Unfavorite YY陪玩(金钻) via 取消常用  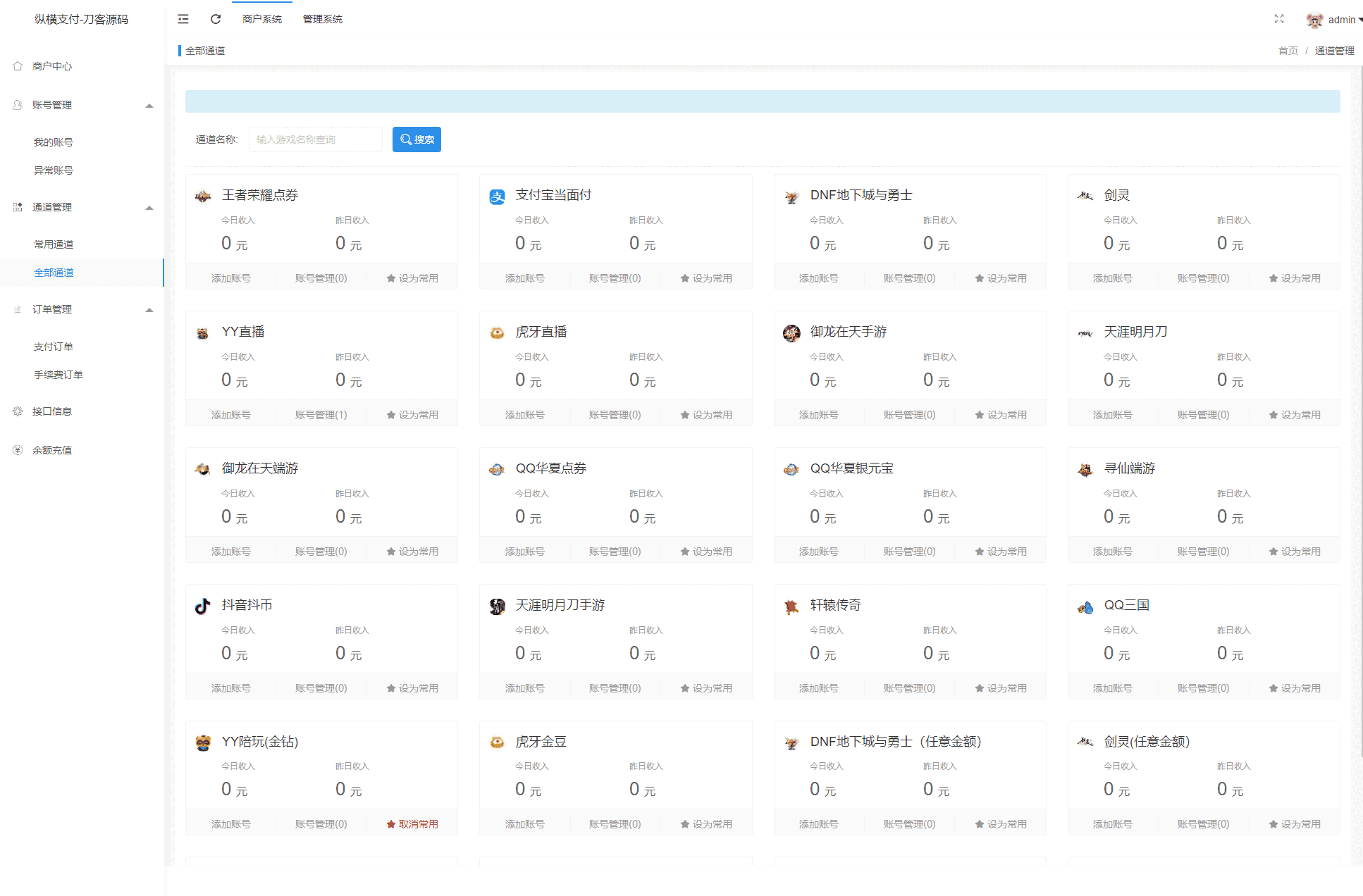click(412, 823)
